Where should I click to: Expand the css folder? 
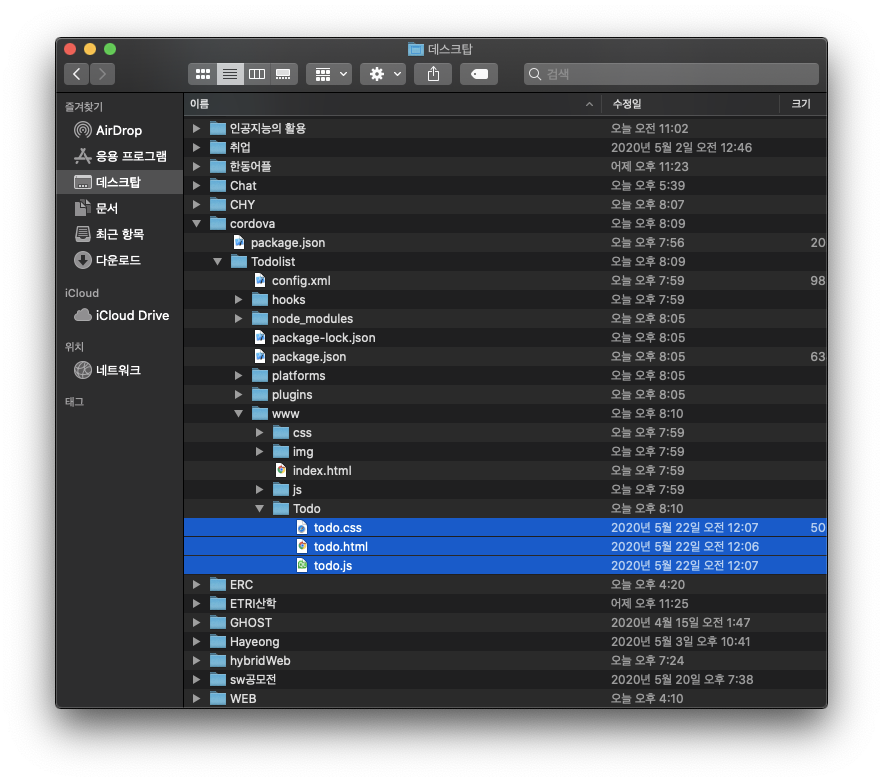[259, 432]
